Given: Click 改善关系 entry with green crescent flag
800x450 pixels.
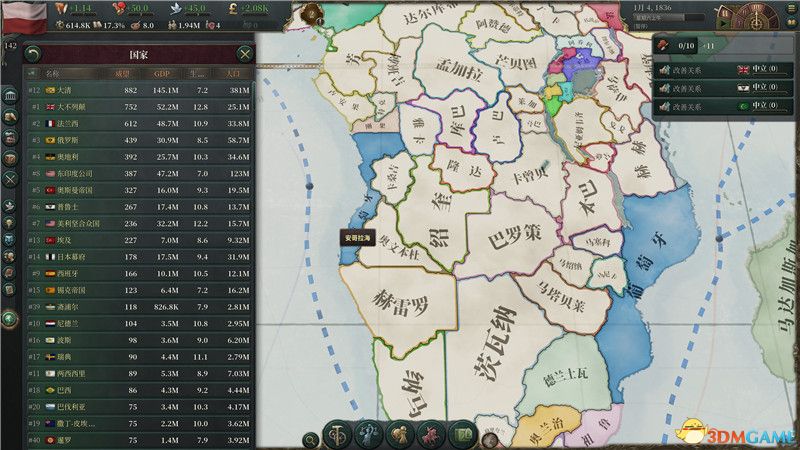Looking at the screenshot, I should click(x=723, y=106).
